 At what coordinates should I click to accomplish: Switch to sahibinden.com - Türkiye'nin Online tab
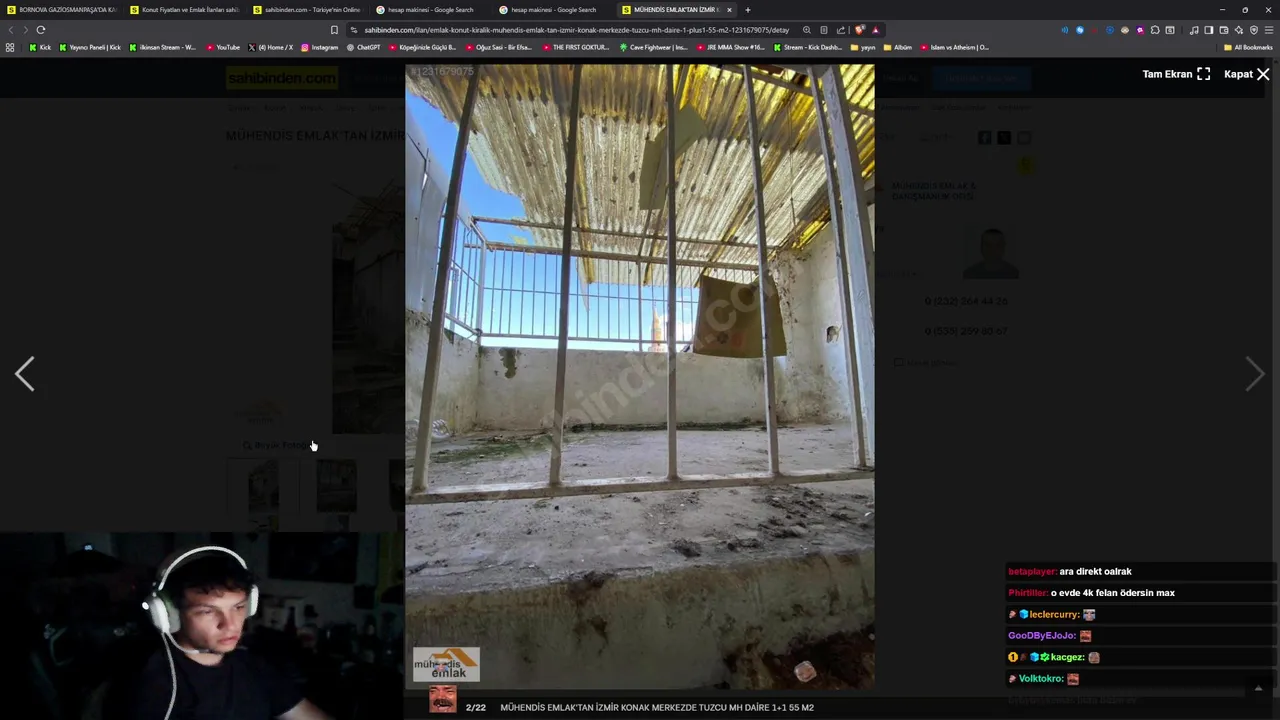point(307,10)
